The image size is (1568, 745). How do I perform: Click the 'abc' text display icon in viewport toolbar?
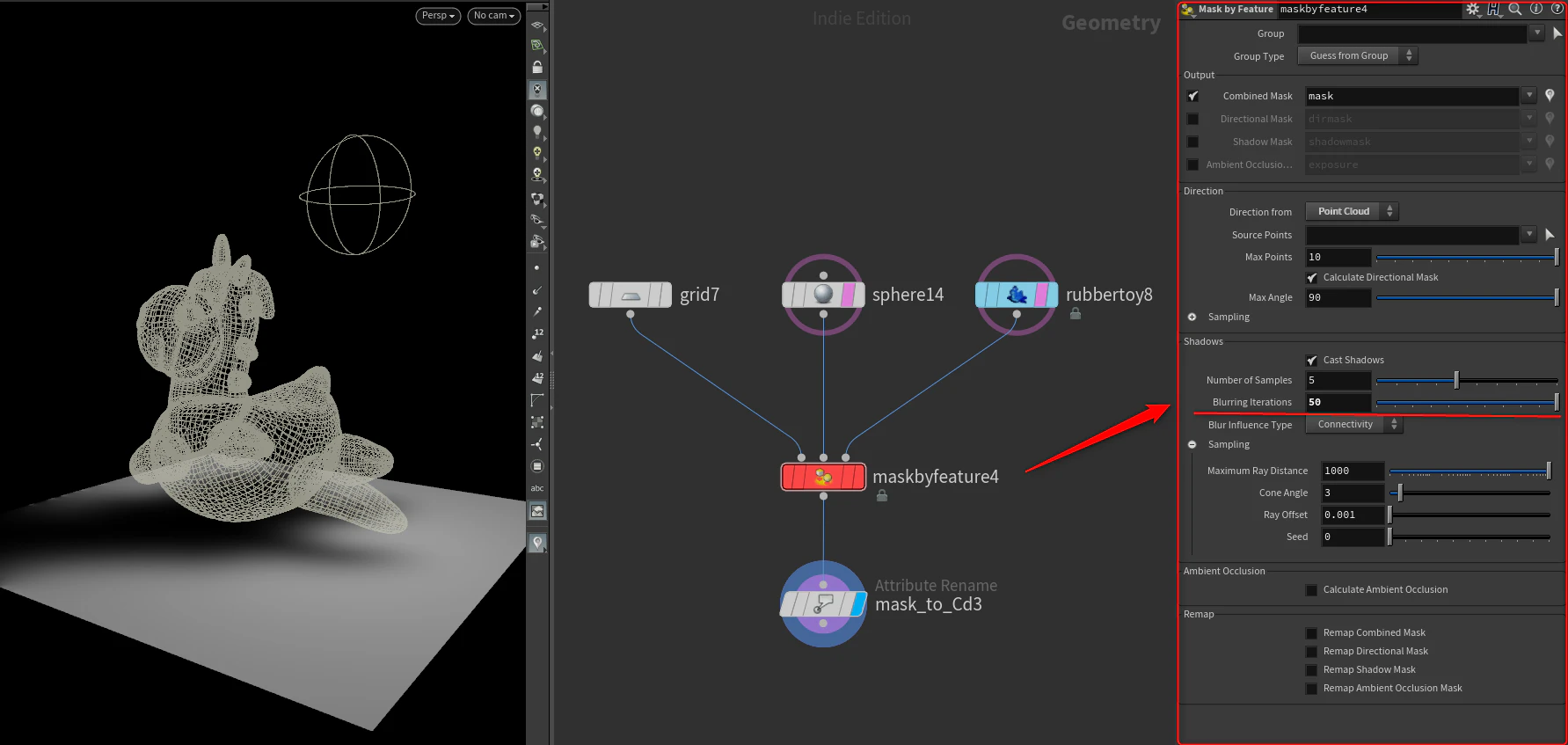[x=537, y=488]
